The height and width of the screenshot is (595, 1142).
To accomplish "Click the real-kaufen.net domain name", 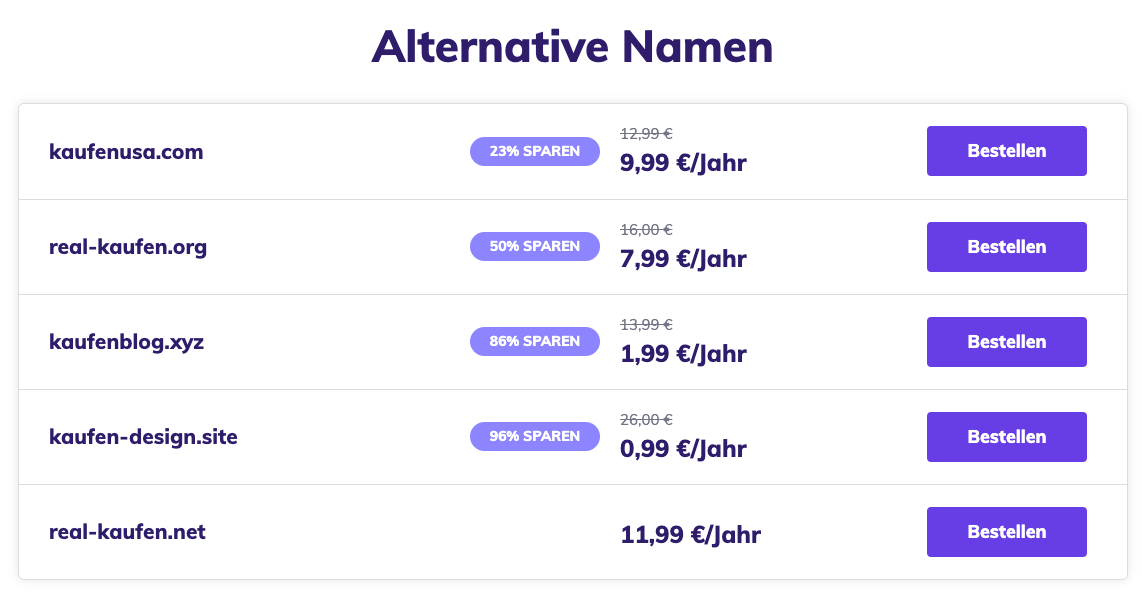I will [127, 532].
